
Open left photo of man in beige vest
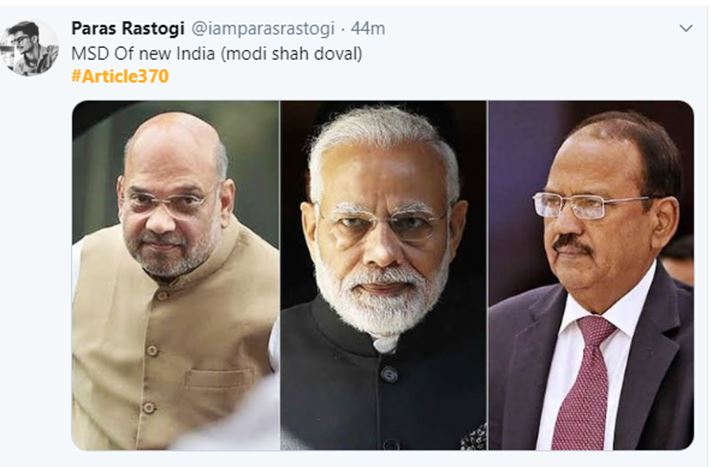click(175, 275)
